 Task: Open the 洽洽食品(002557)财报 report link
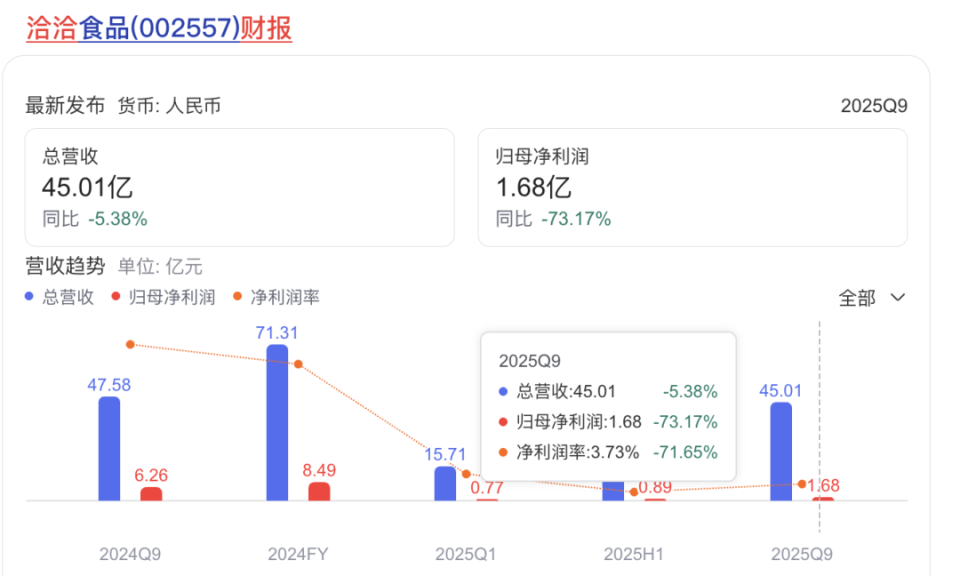click(x=157, y=29)
